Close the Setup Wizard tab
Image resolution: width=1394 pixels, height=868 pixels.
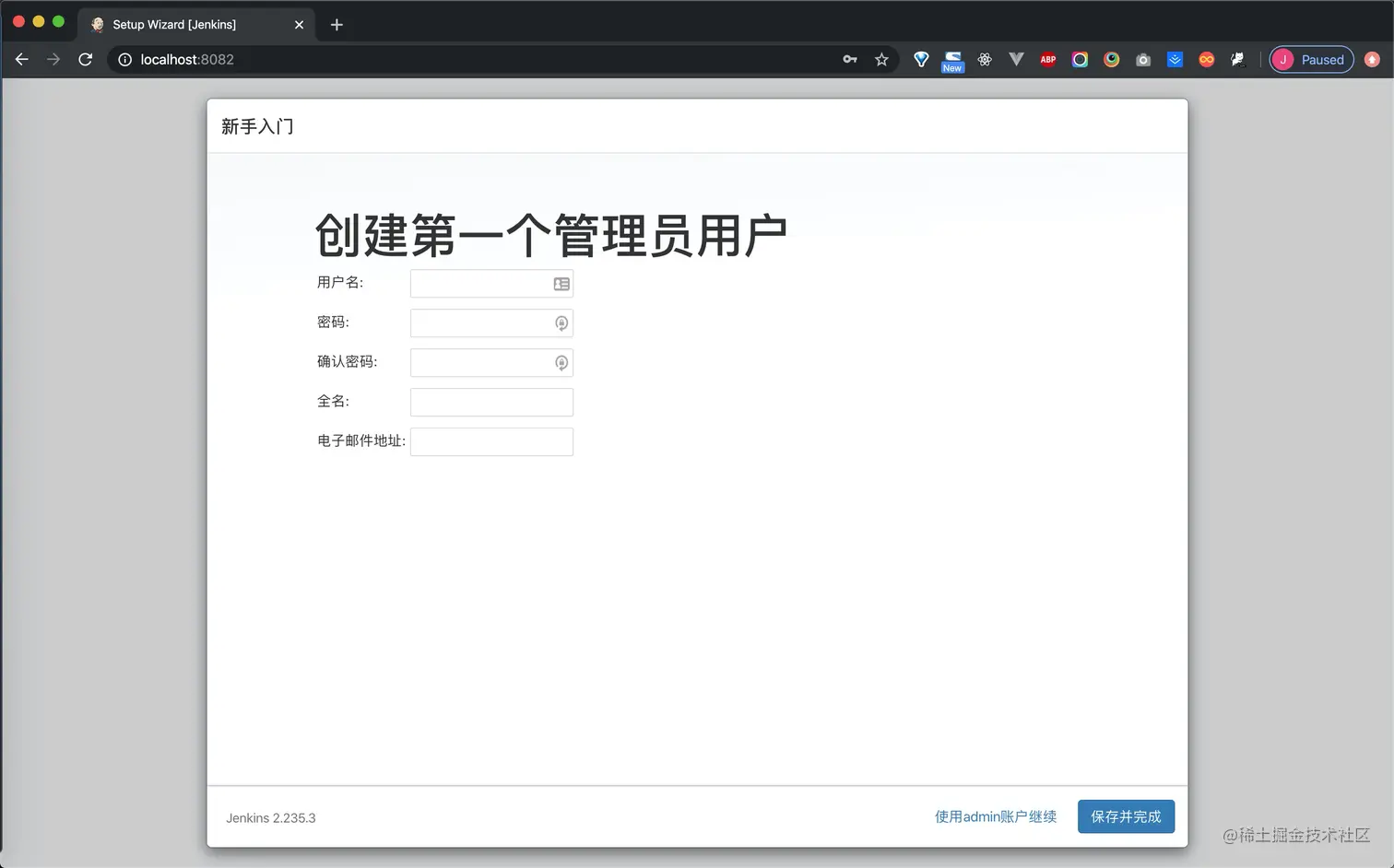(x=299, y=25)
